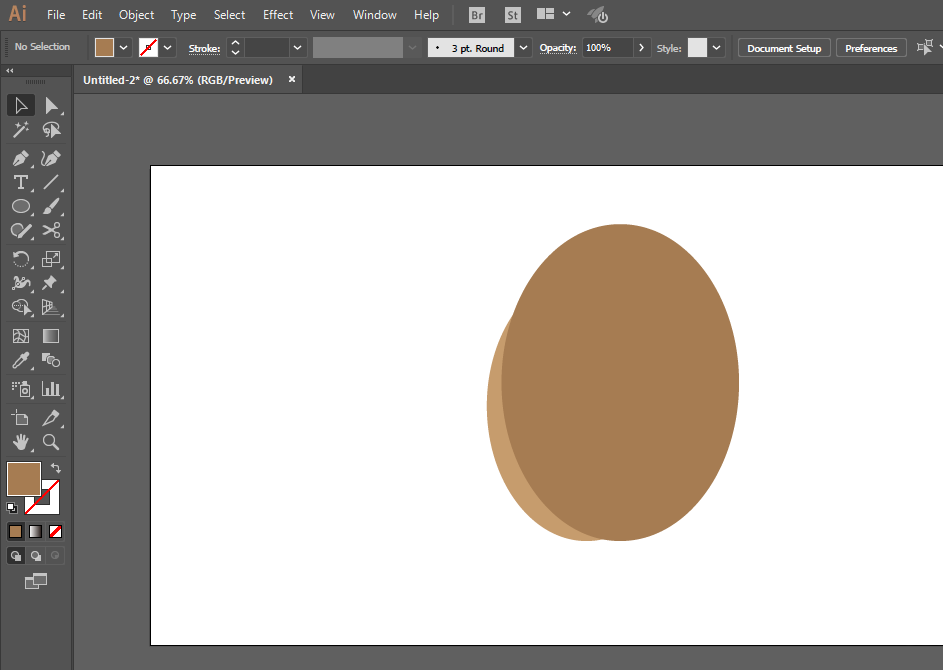Click the brown Fill swatch in toolbox

coord(24,479)
